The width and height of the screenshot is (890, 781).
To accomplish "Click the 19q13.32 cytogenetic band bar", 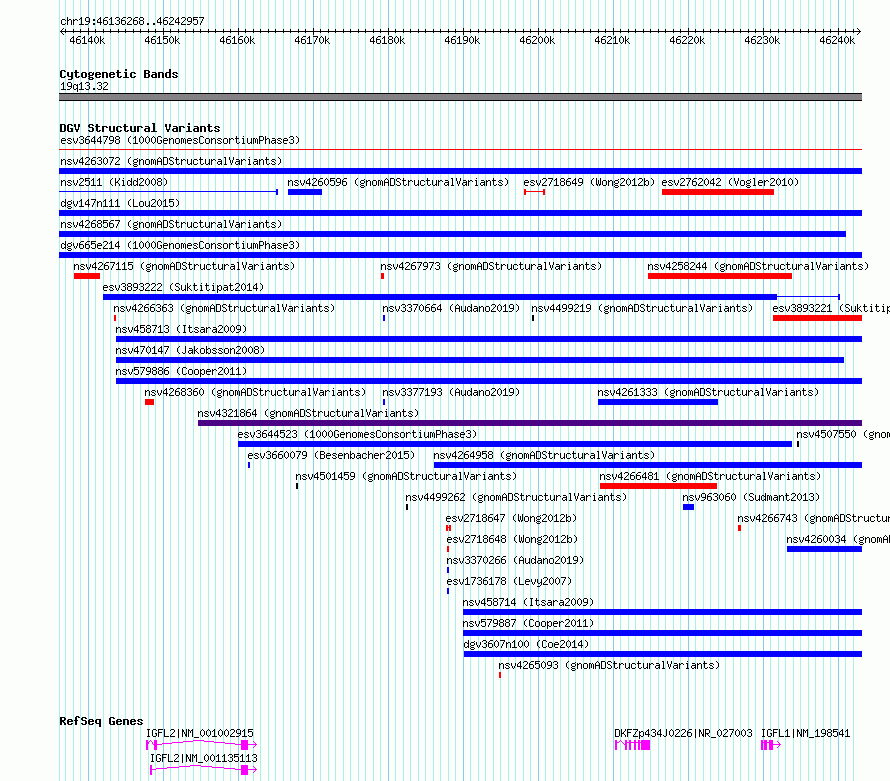I will click(x=460, y=97).
